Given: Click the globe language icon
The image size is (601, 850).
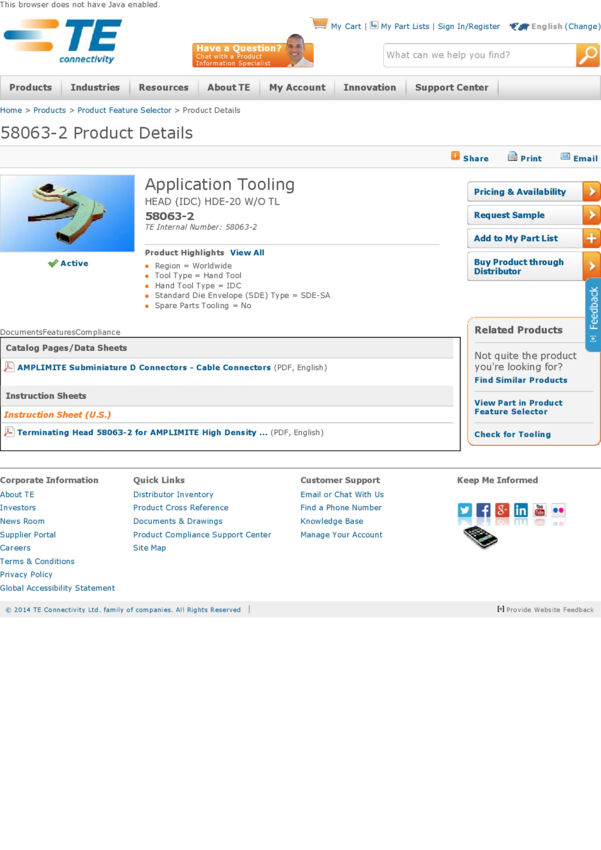Looking at the screenshot, I should [x=519, y=26].
